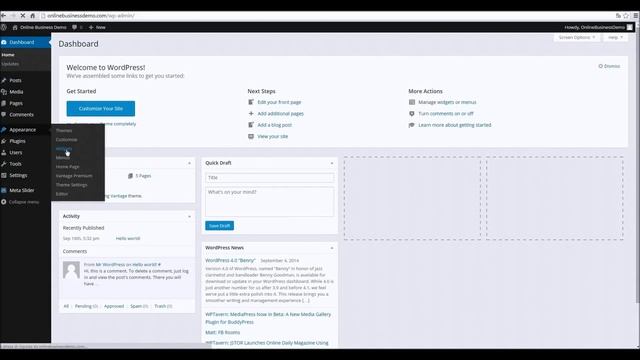
Task: Click the comment bubble icon in admin bar
Action: [x=74, y=27]
